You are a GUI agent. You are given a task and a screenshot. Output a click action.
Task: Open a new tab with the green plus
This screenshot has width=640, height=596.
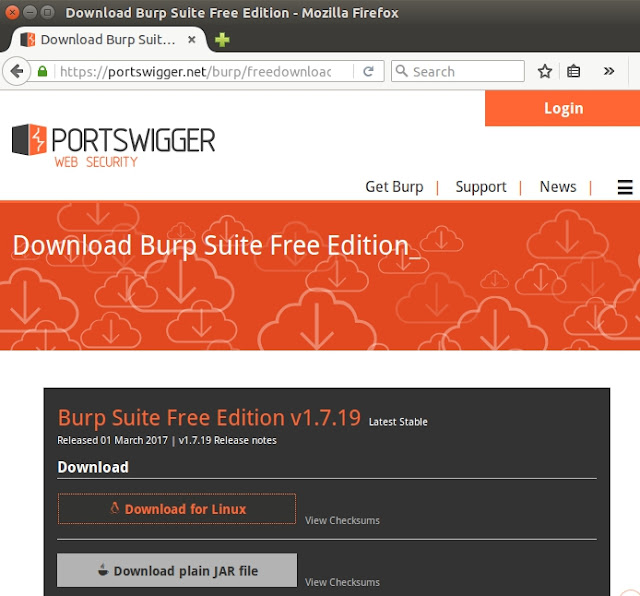pyautogui.click(x=222, y=40)
